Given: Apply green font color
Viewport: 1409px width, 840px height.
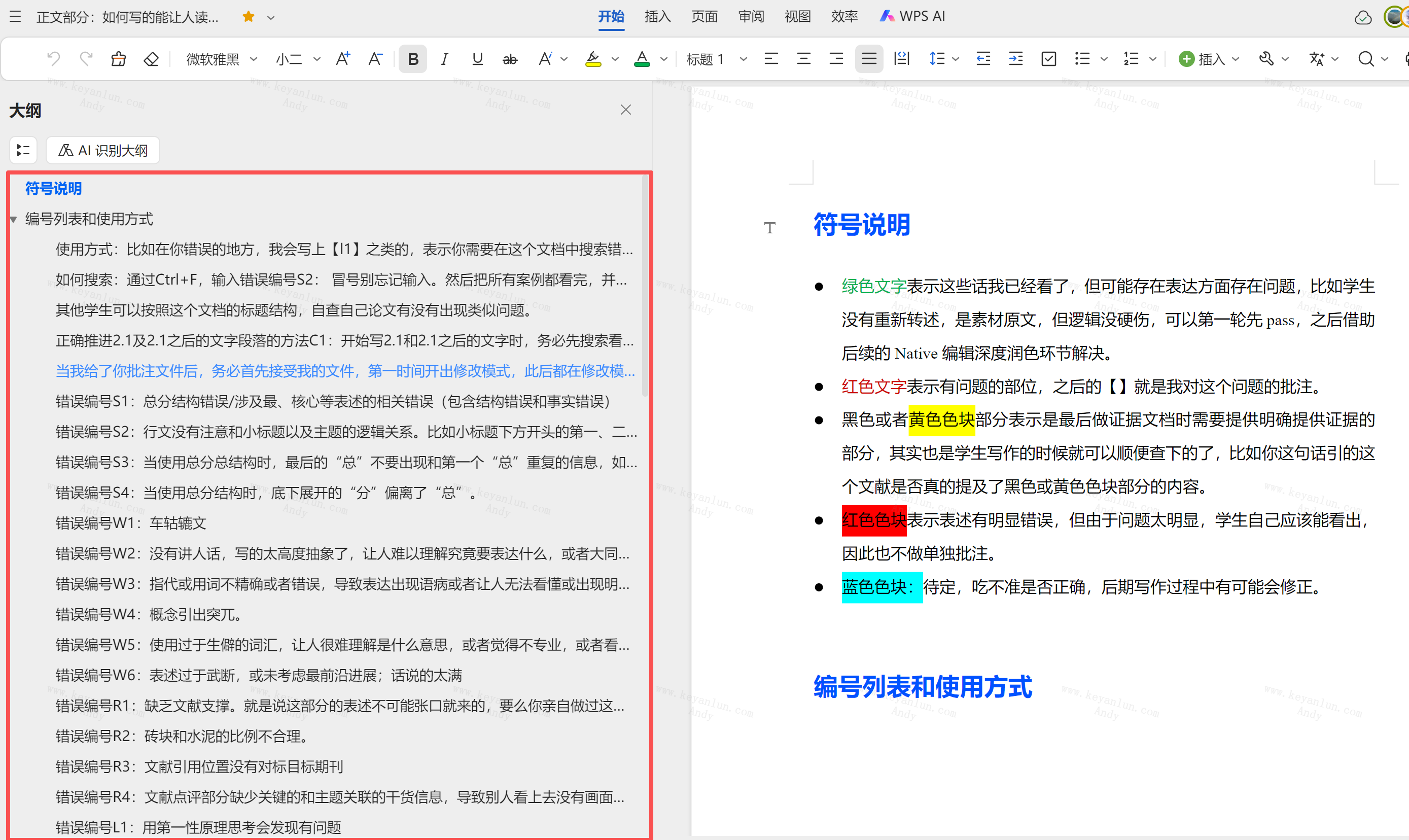Looking at the screenshot, I should tap(642, 59).
